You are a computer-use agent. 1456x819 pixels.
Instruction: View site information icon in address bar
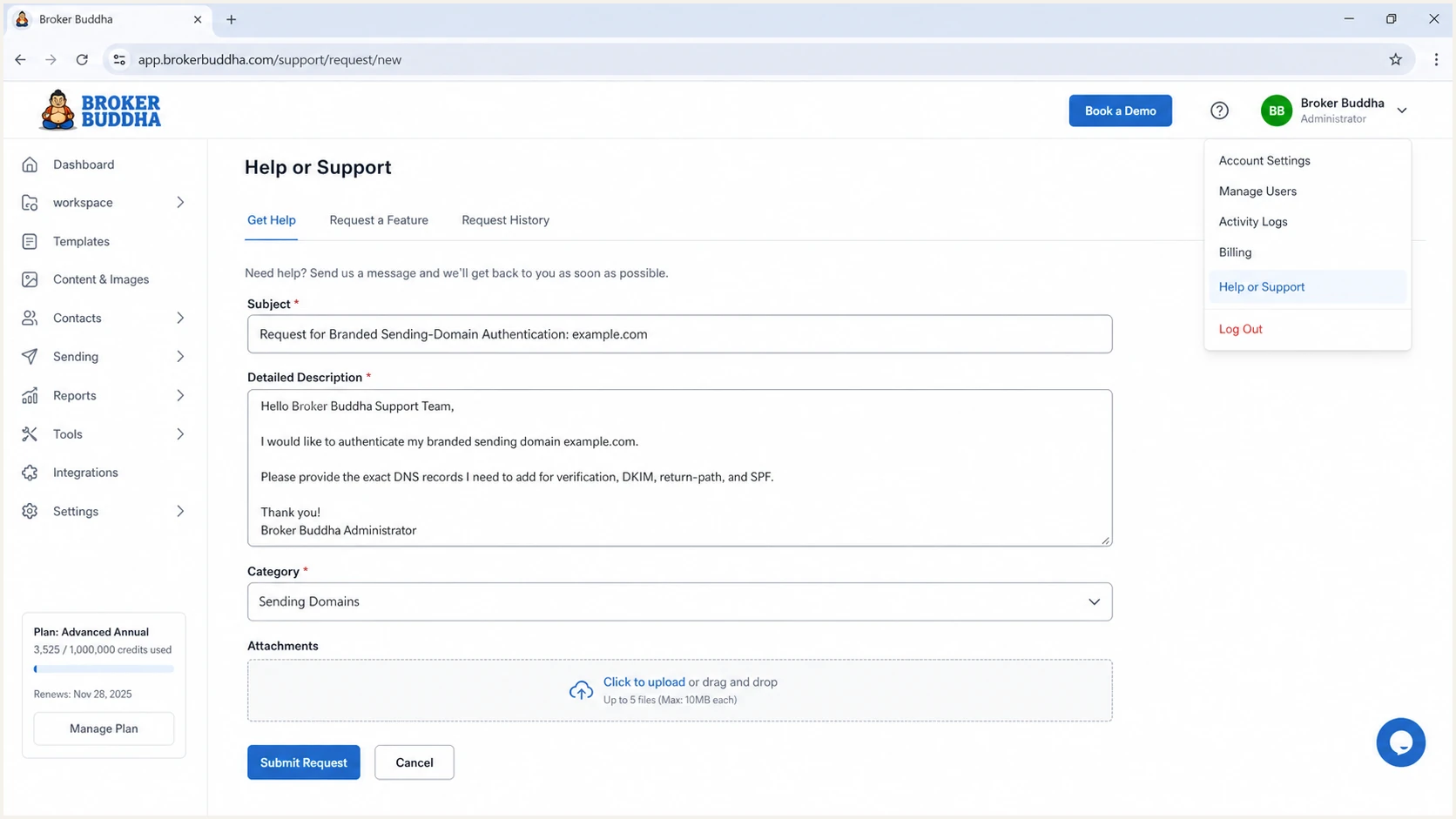(119, 59)
